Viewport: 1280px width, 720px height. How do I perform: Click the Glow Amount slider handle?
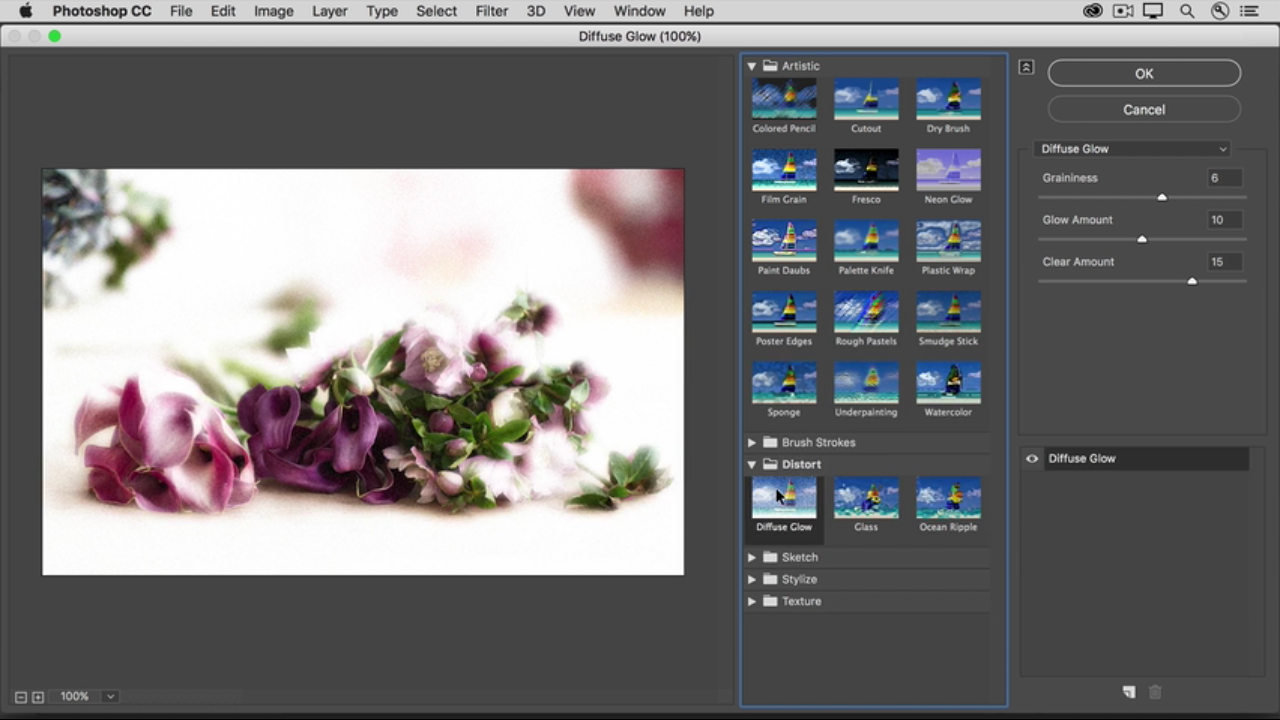1142,239
